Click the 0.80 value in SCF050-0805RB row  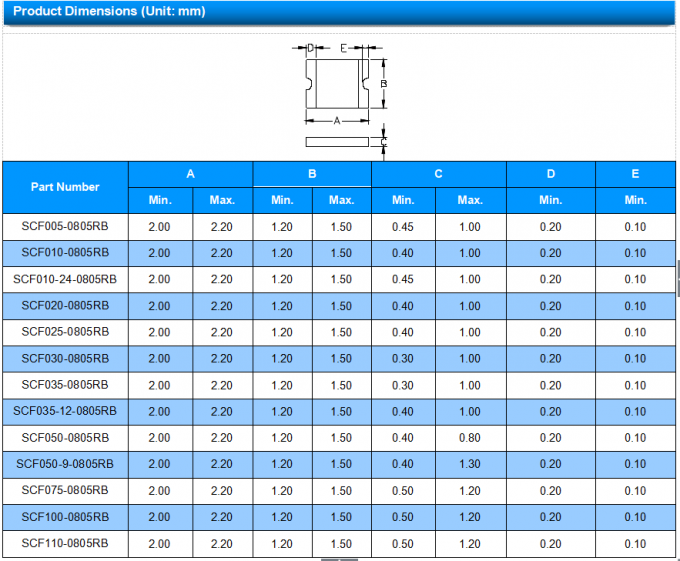(x=470, y=438)
